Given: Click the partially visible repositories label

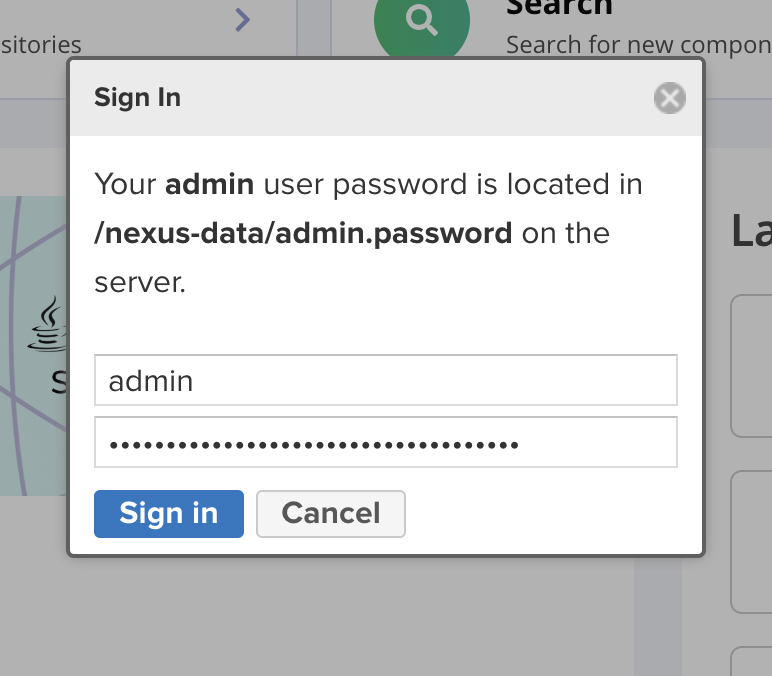Looking at the screenshot, I should click(40, 45).
